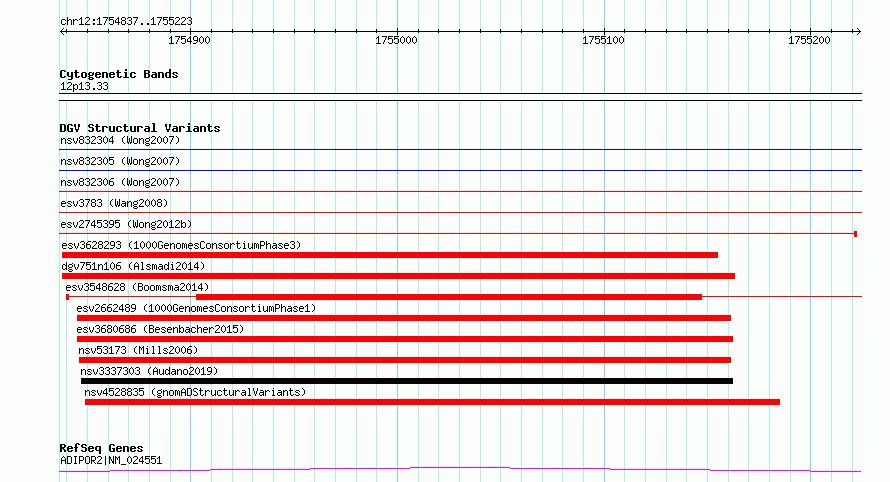Click the right arrow of the ruler

[858, 32]
